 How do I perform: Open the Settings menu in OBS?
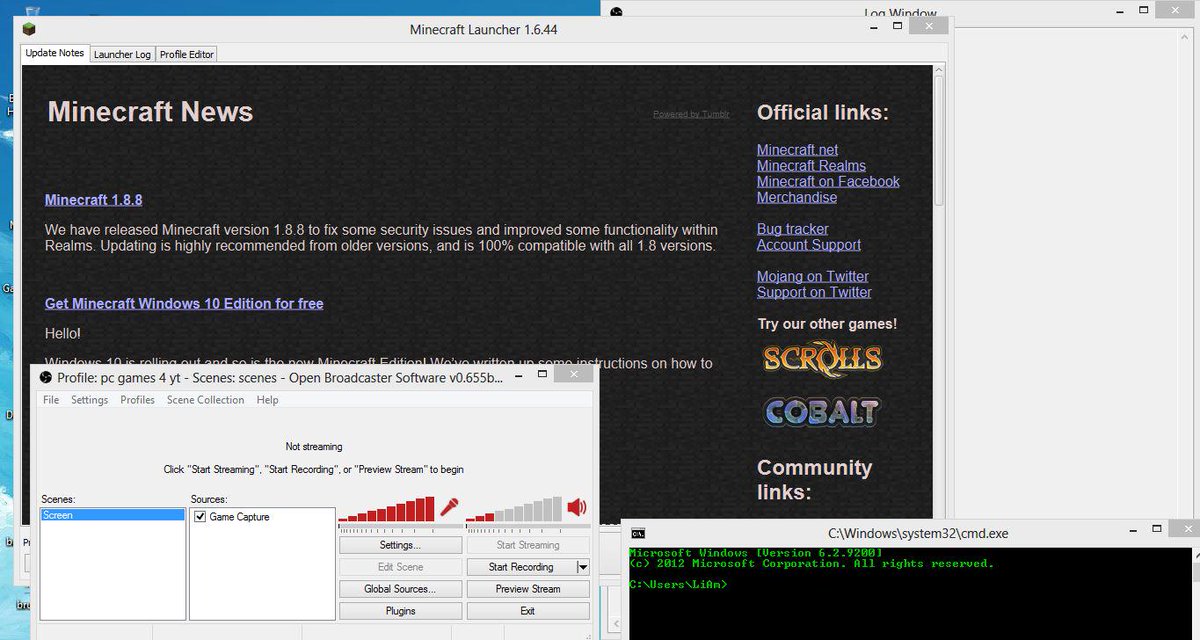[90, 400]
